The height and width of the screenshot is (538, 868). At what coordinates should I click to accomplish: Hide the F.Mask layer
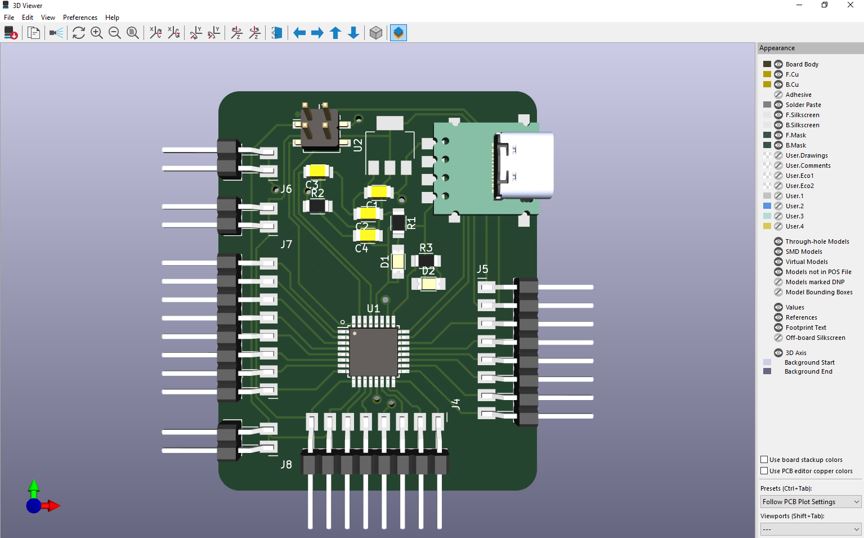[x=778, y=135]
